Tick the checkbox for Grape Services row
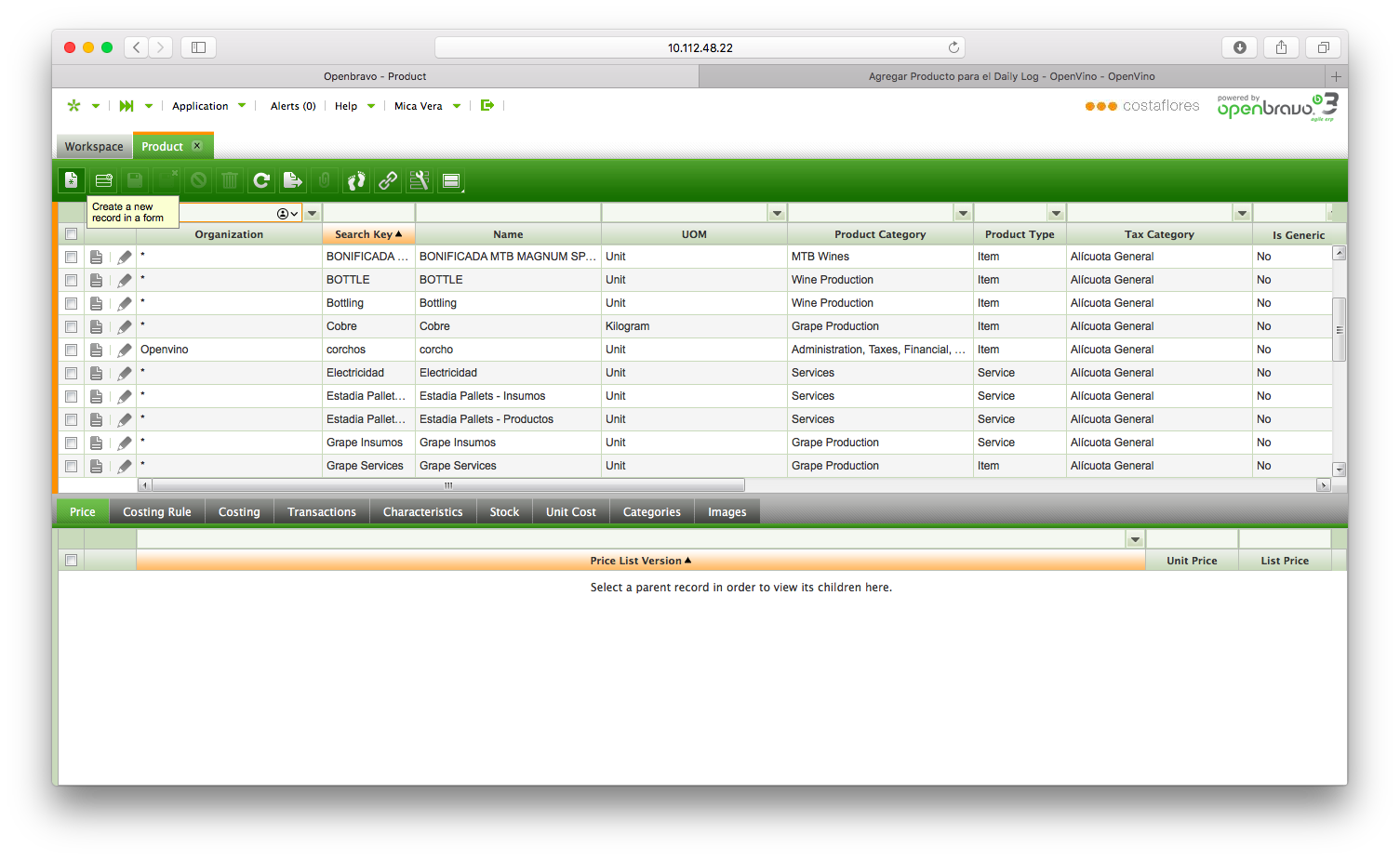1400x860 pixels. tap(71, 466)
